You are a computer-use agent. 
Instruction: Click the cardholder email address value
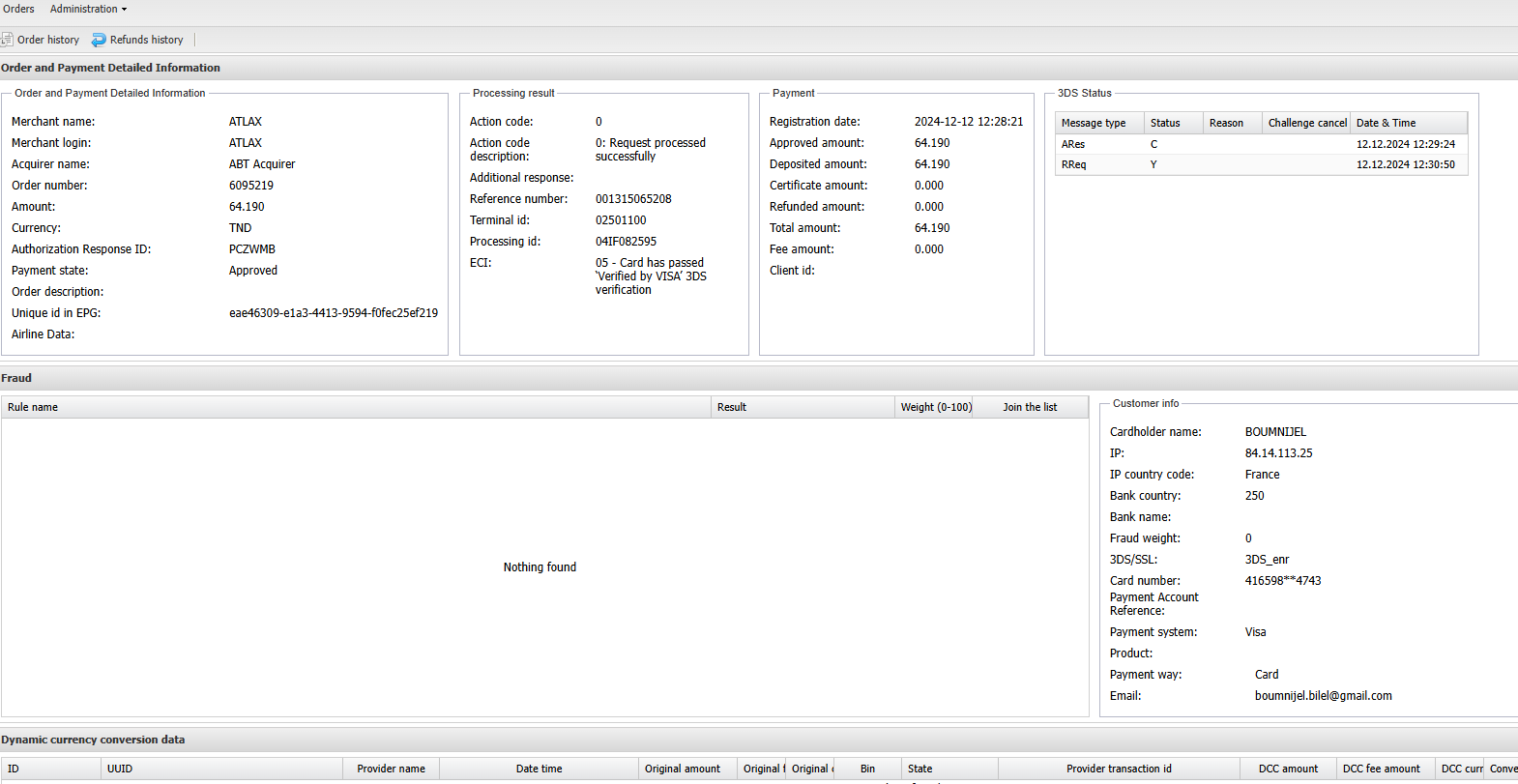(1323, 696)
